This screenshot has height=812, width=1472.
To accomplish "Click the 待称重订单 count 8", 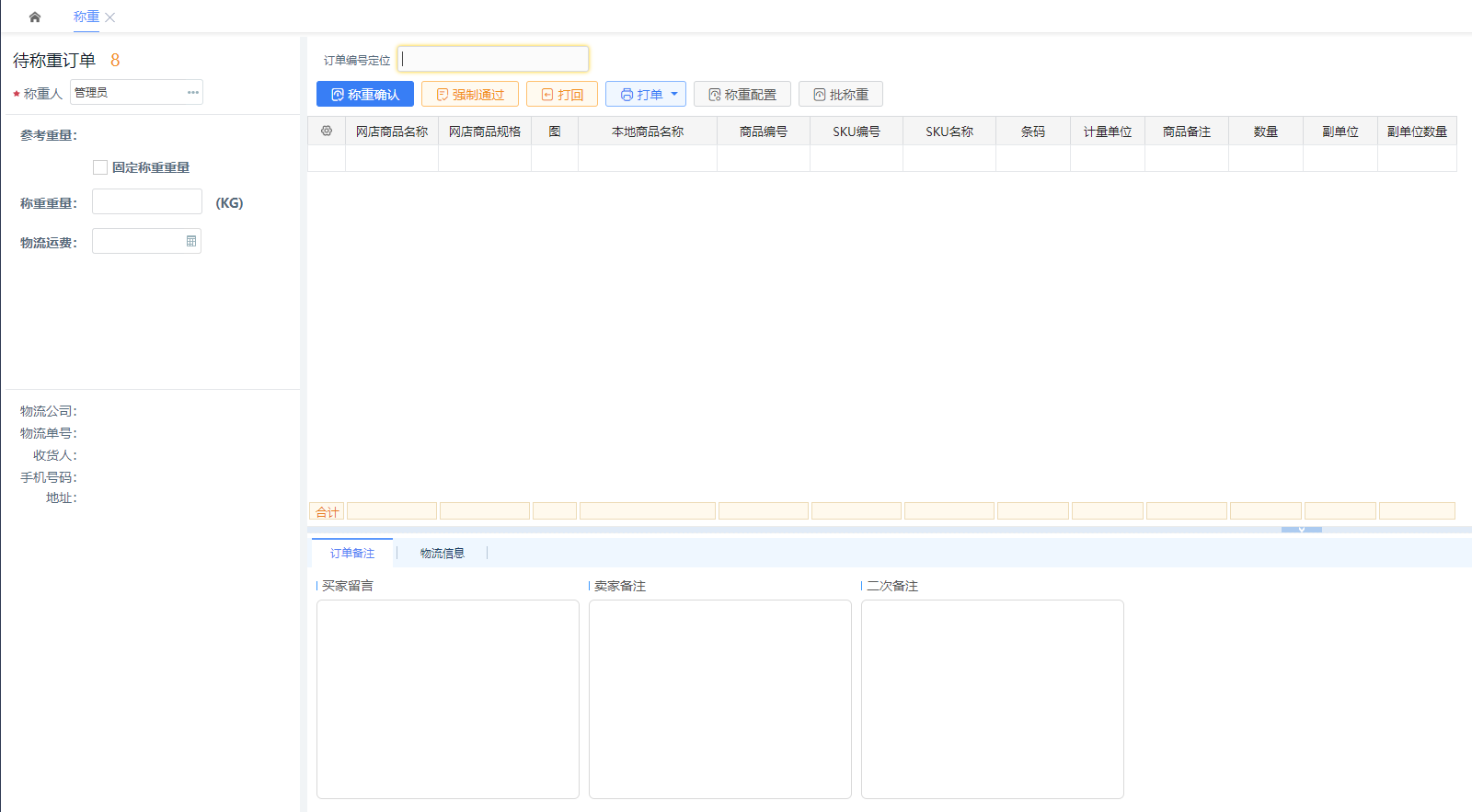I will point(115,60).
